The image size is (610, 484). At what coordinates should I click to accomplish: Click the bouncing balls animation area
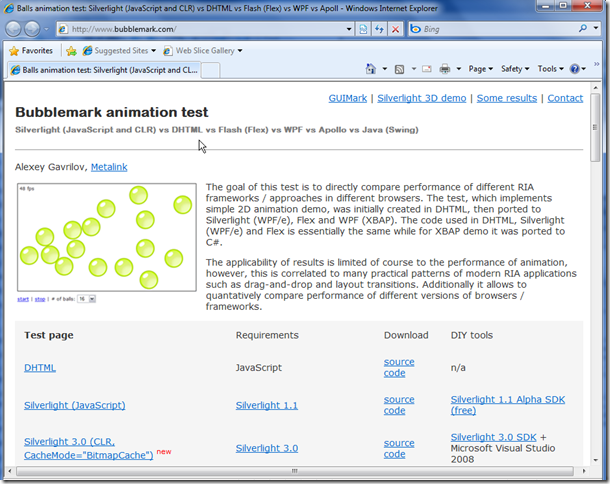coord(107,237)
